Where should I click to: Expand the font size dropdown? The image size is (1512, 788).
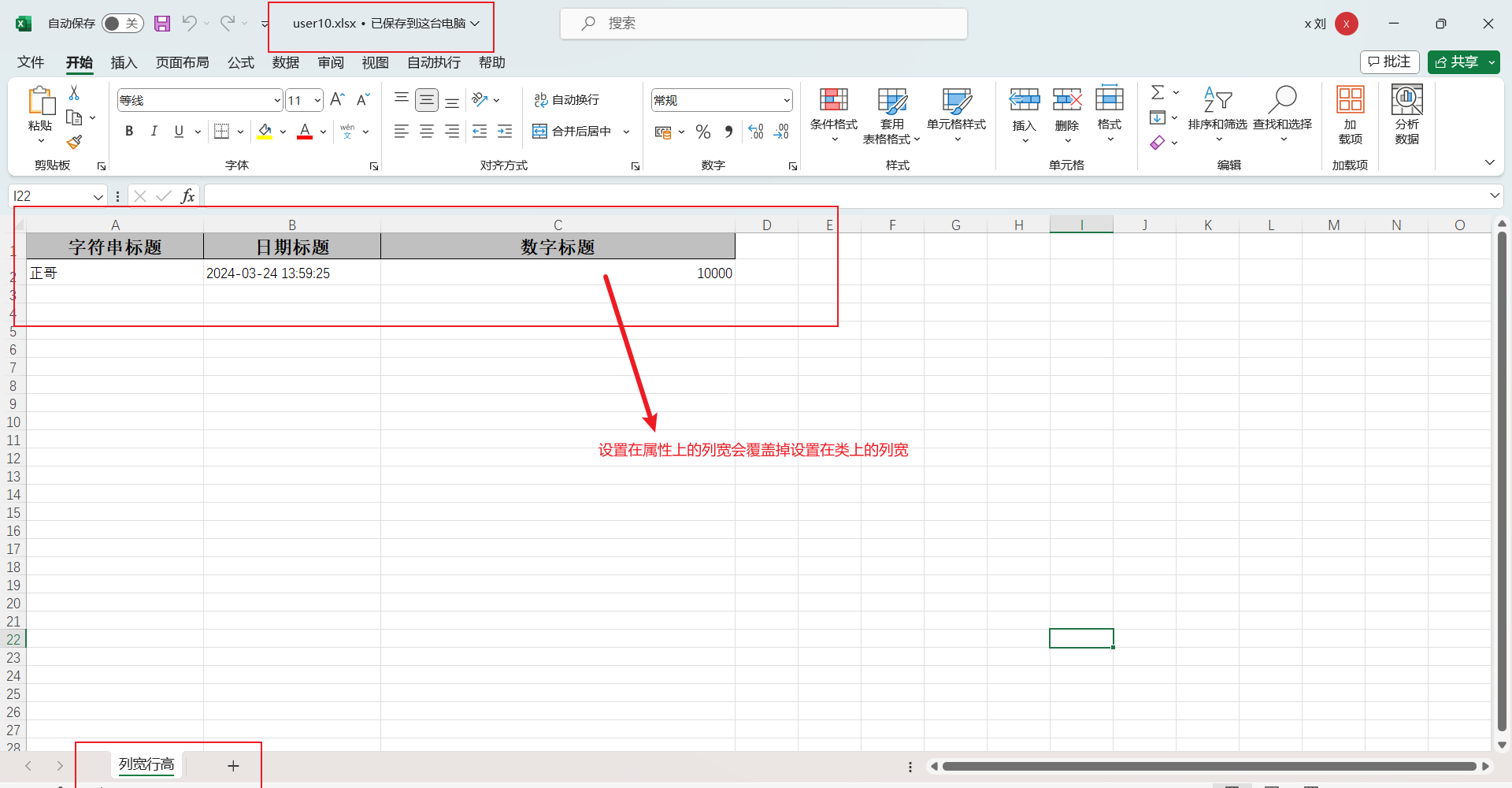[317, 100]
